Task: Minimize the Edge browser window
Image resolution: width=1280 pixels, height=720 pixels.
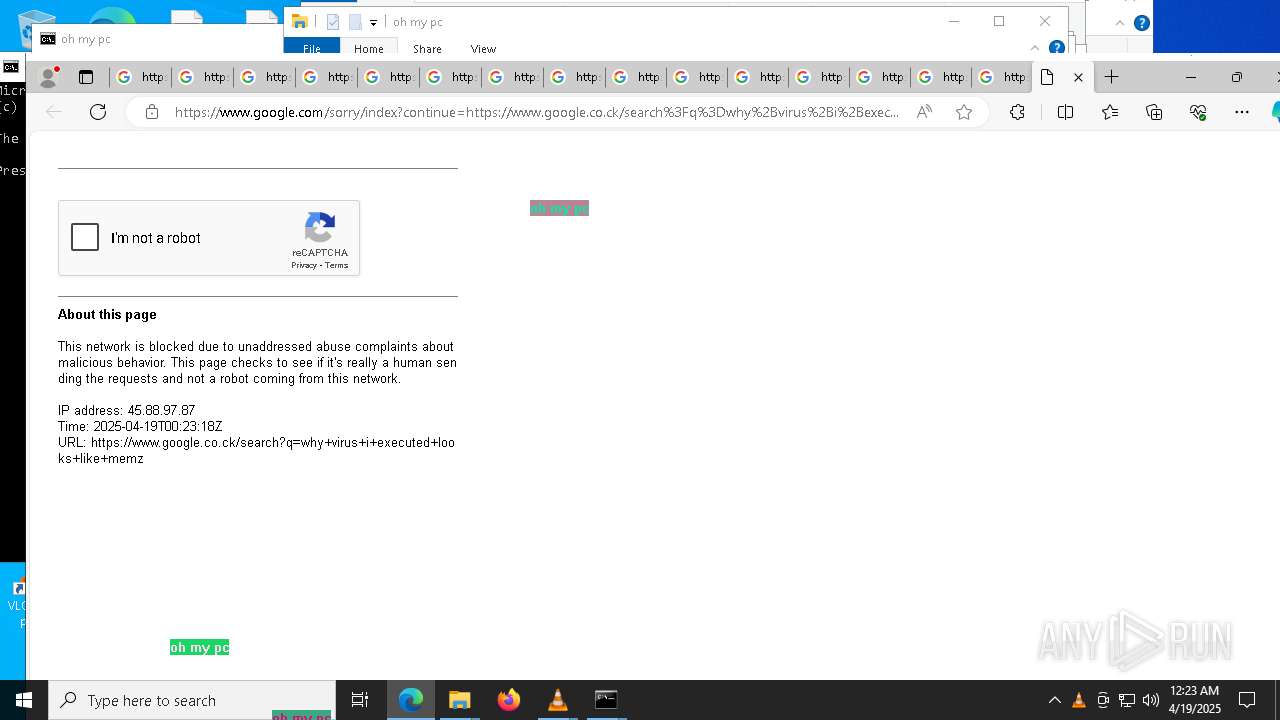Action: (x=1190, y=77)
